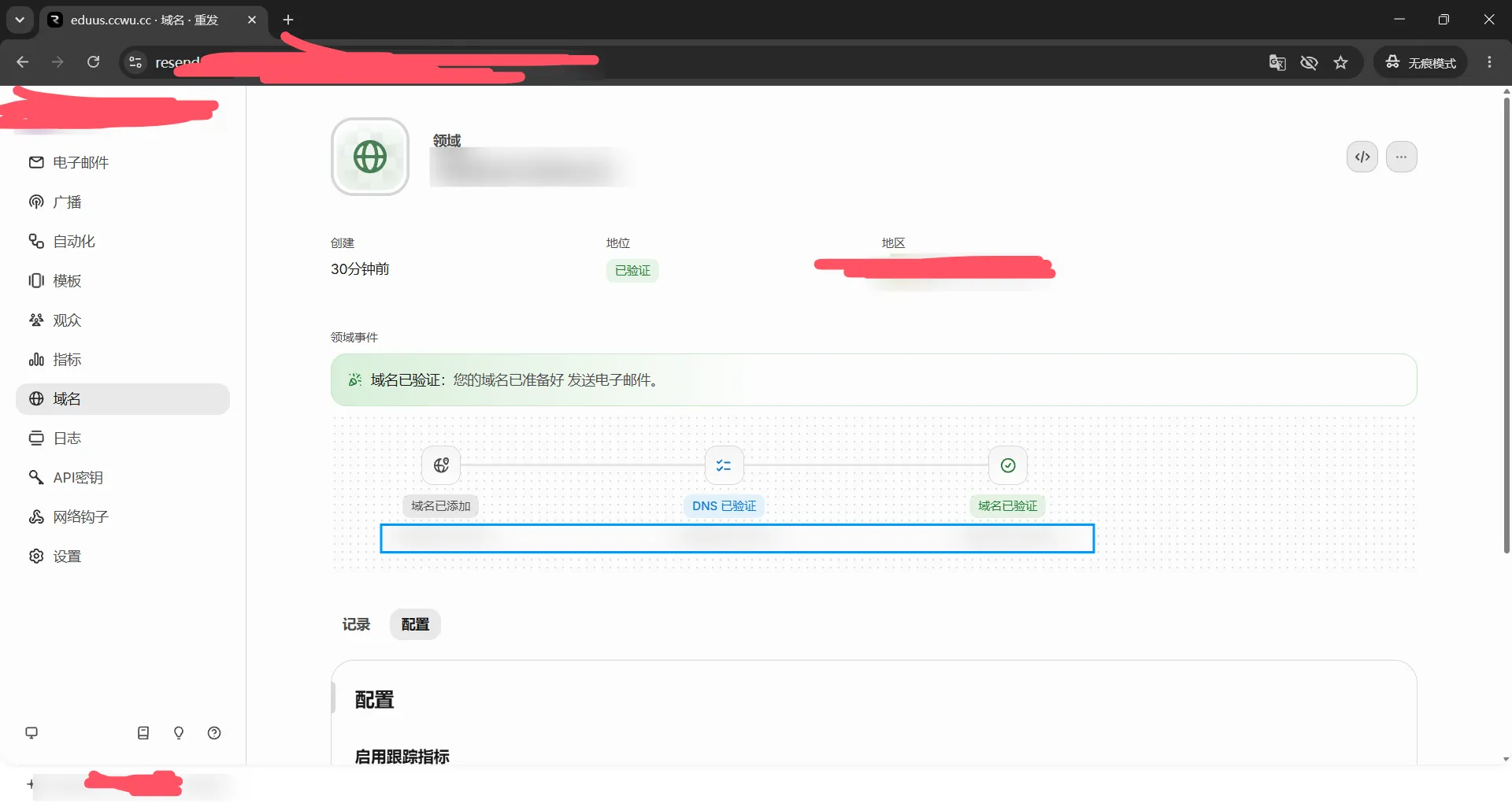The image size is (1512, 803).
Task: View site information icon in address bar
Action: [x=135, y=62]
